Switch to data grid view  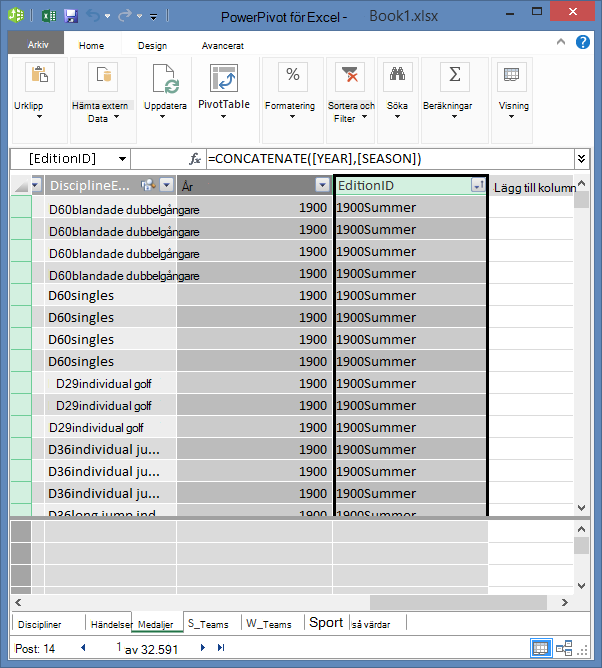click(x=541, y=648)
